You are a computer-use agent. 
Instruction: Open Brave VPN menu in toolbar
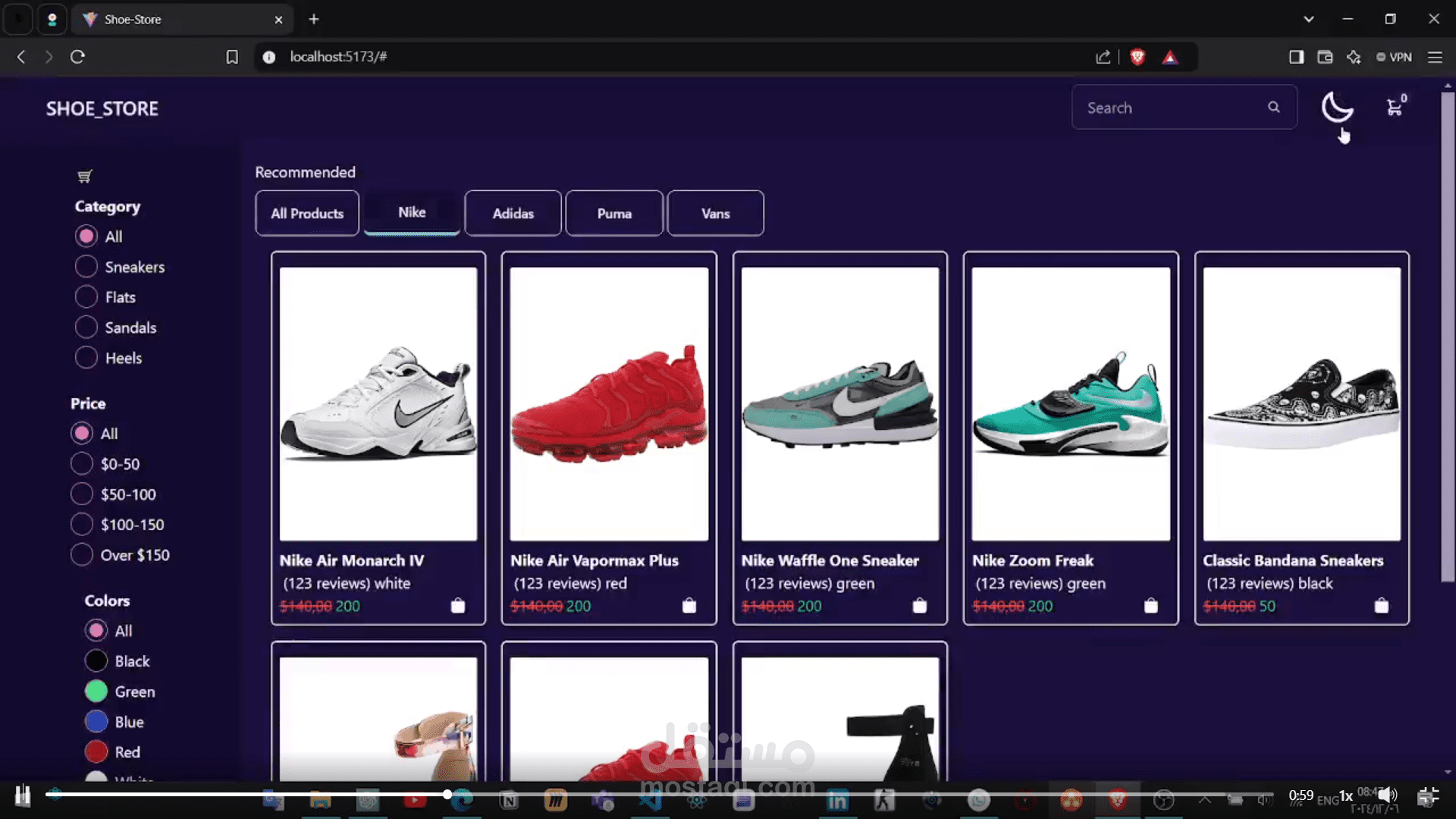click(1394, 57)
